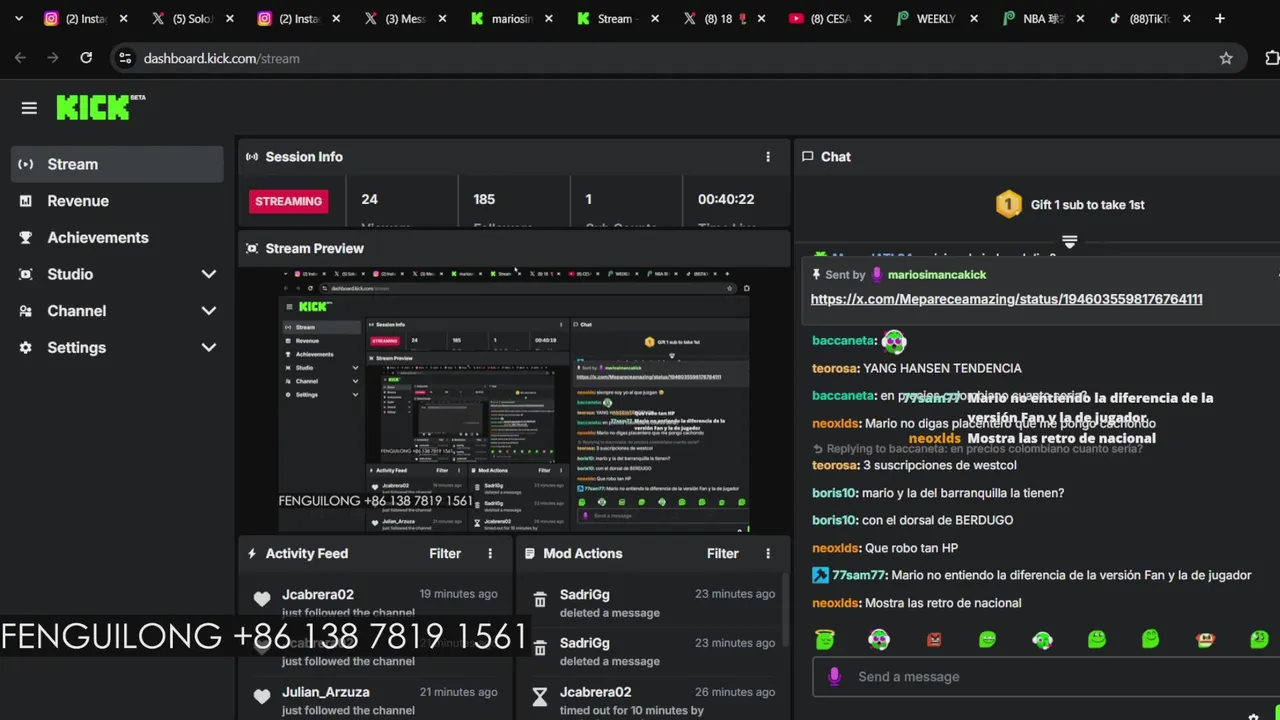
Task: Click message 'Que robo tan HP'
Action: pos(911,548)
